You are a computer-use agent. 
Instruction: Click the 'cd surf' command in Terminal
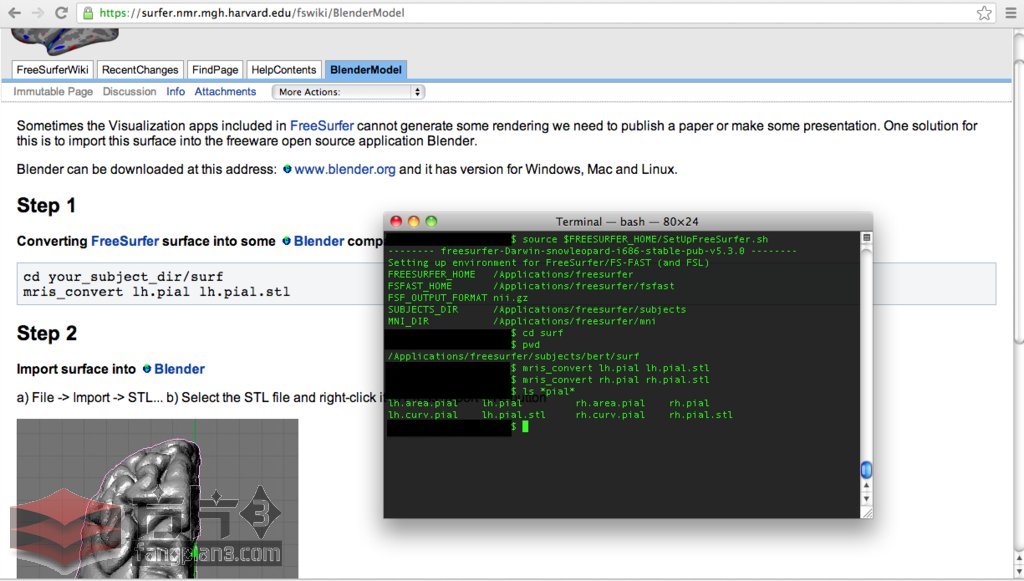pos(543,333)
